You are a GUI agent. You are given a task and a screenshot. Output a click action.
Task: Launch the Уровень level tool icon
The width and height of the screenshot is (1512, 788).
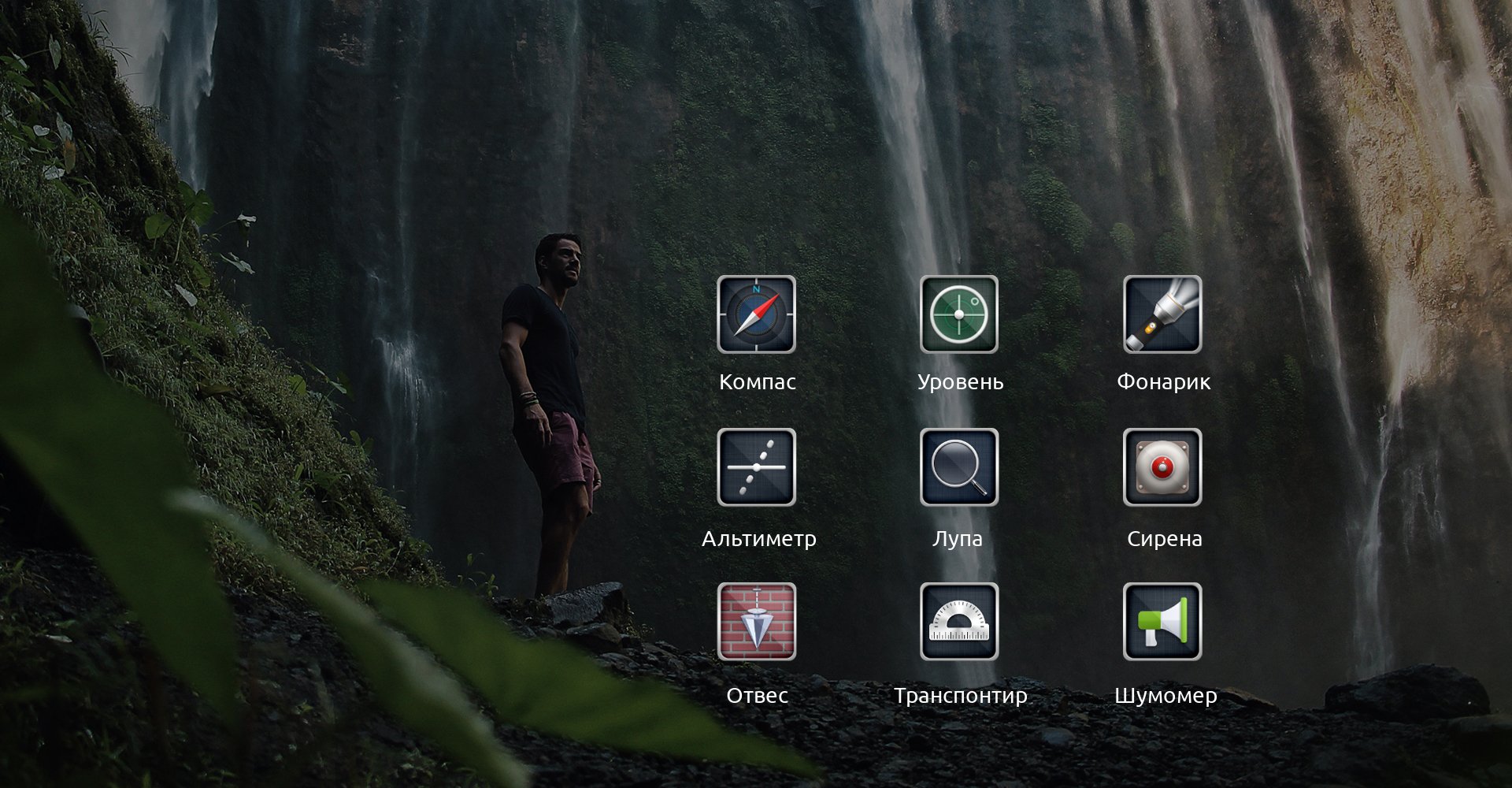pyautogui.click(x=959, y=314)
